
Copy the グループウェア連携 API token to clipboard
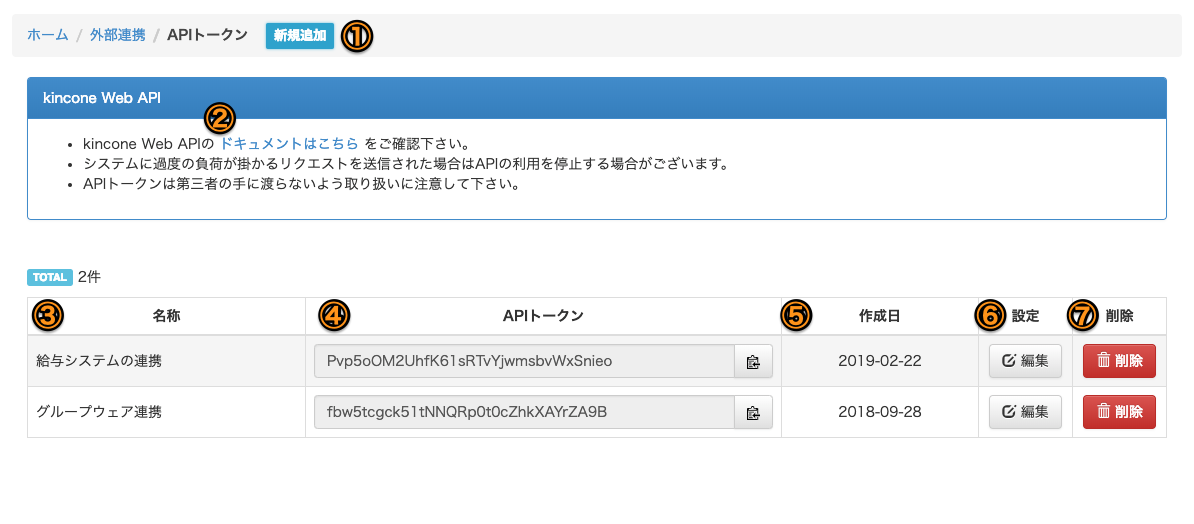tap(753, 412)
